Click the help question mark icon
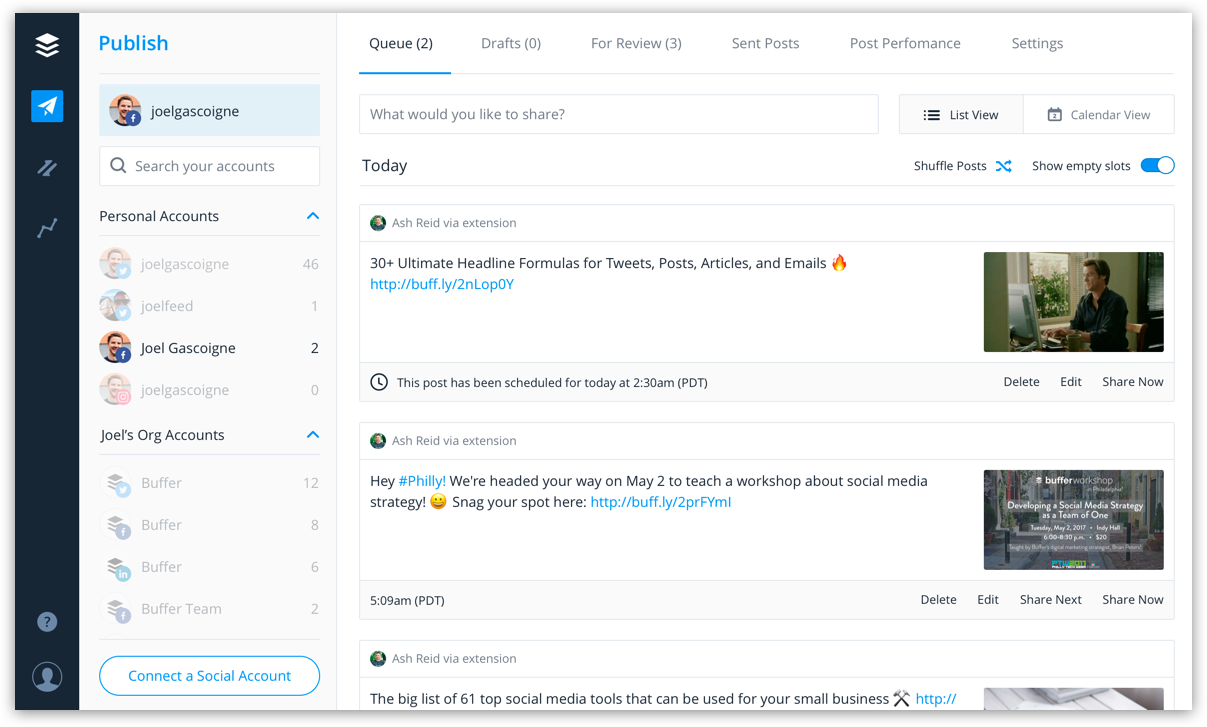Screen dimensions: 1207x727 46,622
